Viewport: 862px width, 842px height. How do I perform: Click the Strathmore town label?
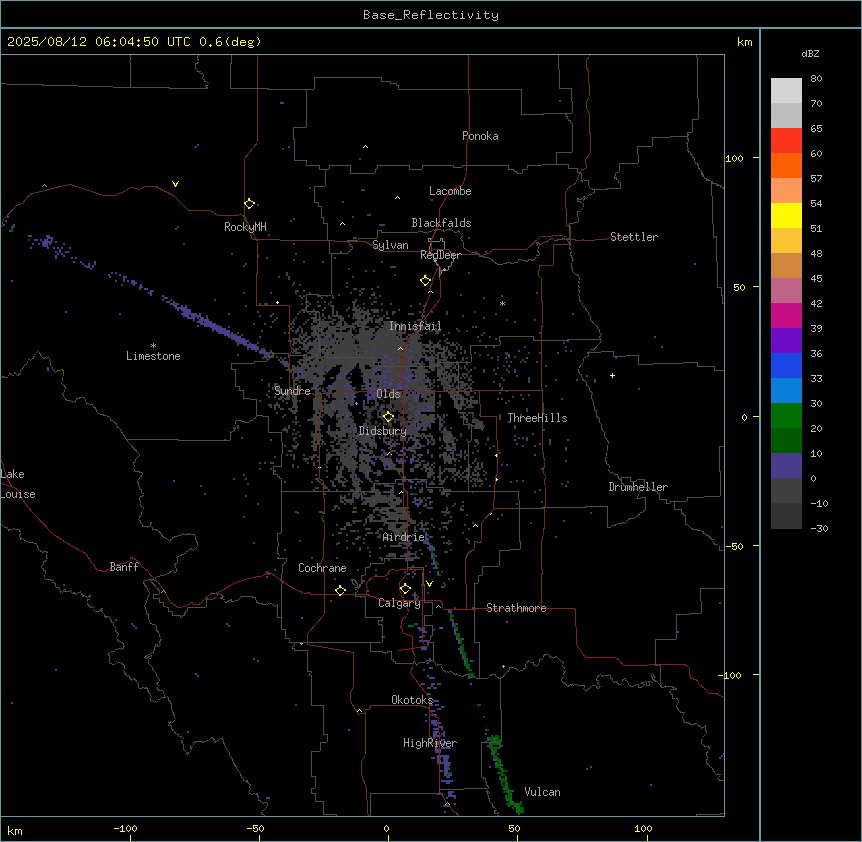click(x=516, y=608)
